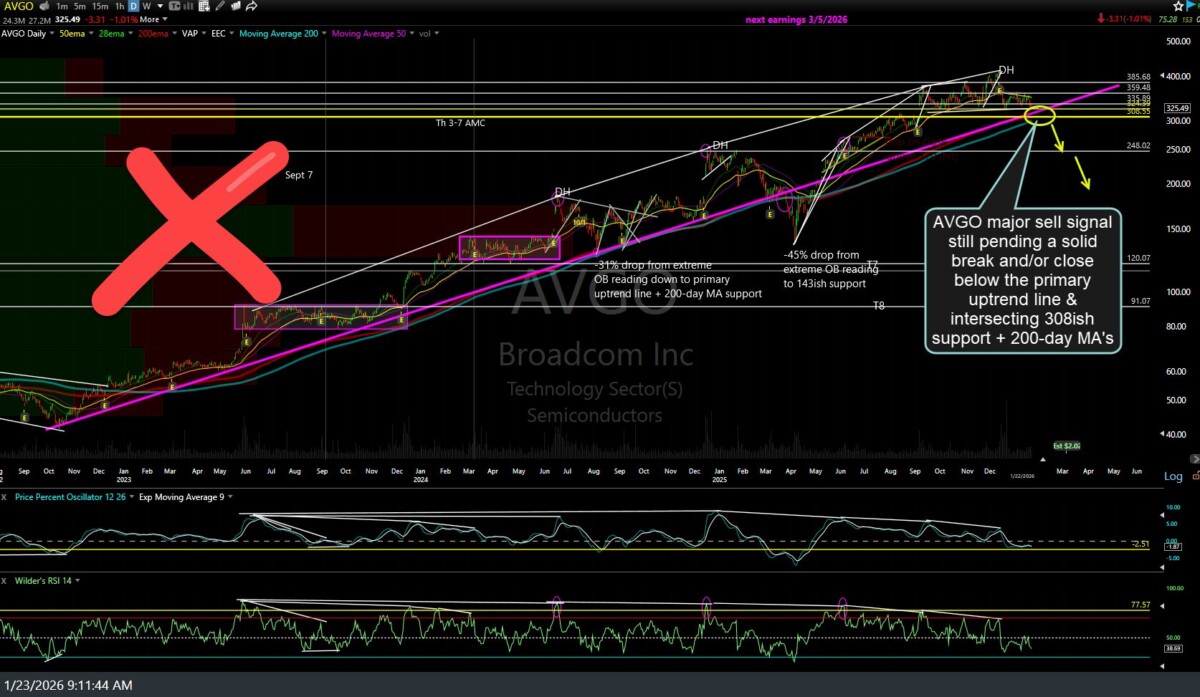
Task: Click the star favorite icon top right
Action: [1178, 6]
